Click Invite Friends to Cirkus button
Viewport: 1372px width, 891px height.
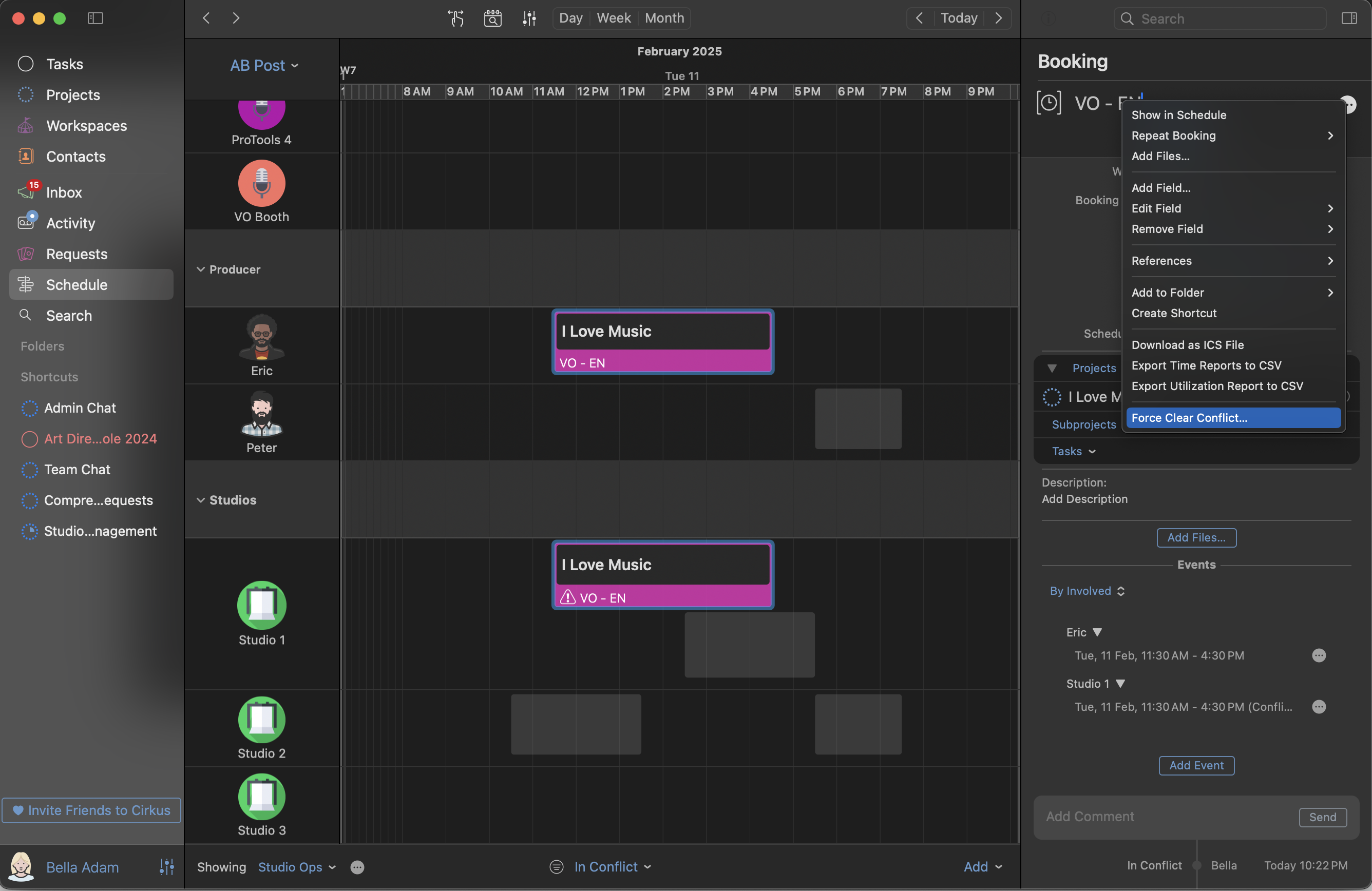(92, 810)
